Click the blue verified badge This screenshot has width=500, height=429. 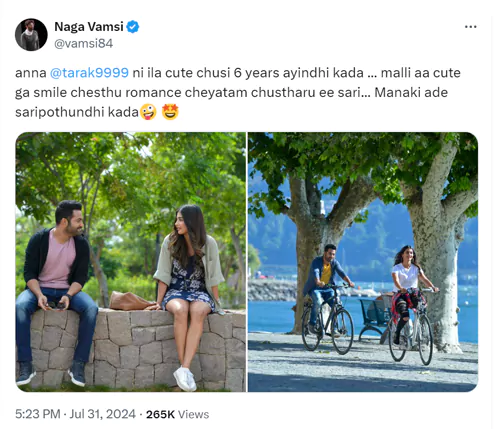tap(133, 27)
